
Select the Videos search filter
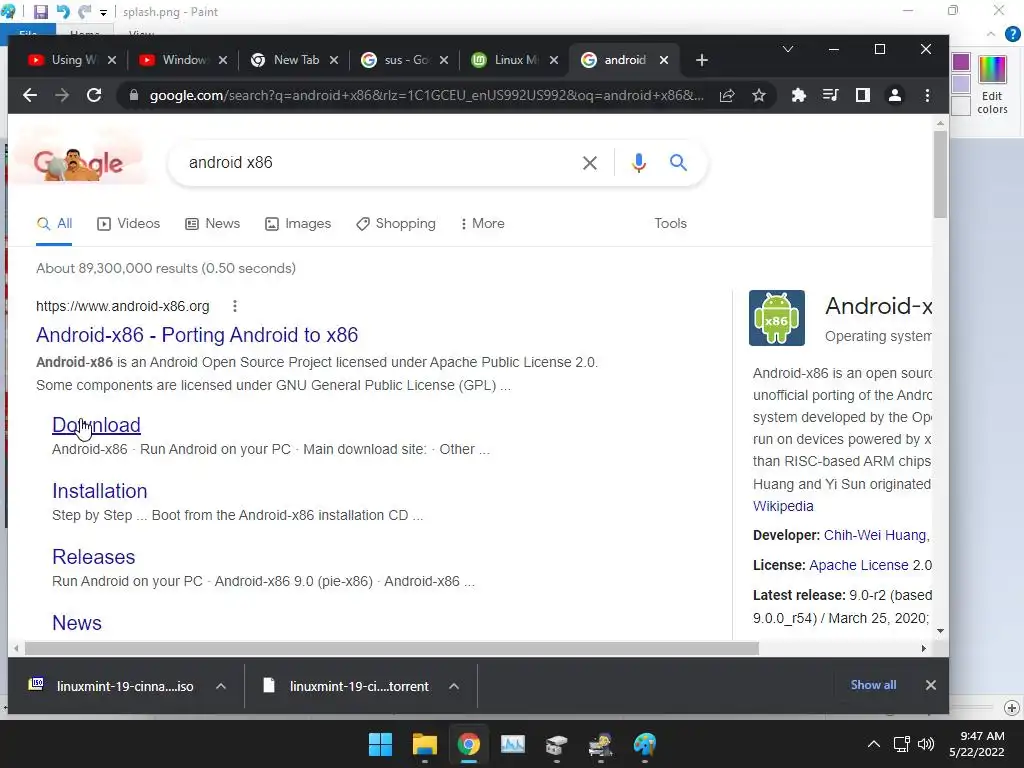click(129, 223)
